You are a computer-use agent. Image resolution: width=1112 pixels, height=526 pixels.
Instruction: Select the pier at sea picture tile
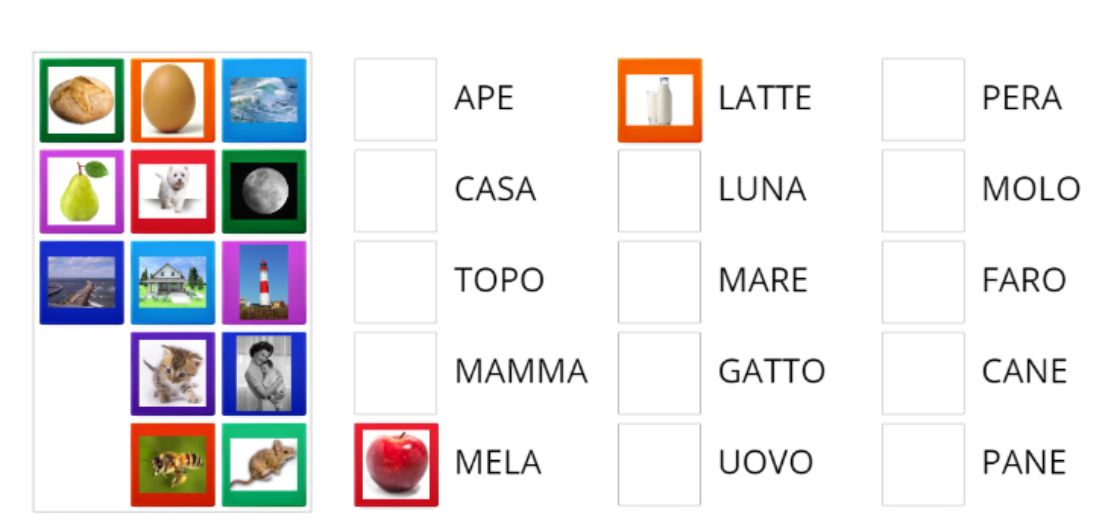[82, 283]
